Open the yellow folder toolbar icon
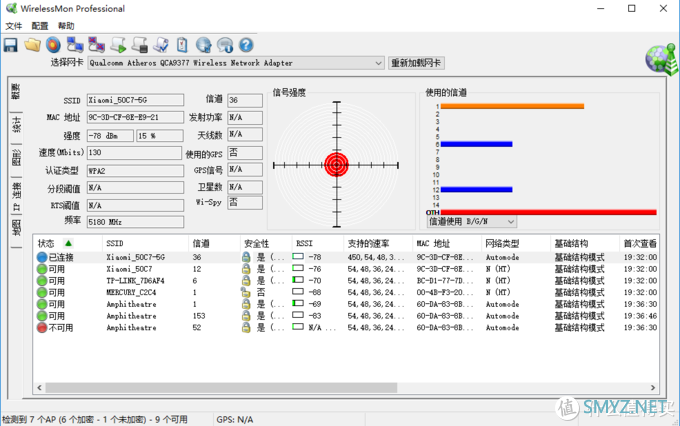This screenshot has height=426, width=680. pos(33,45)
